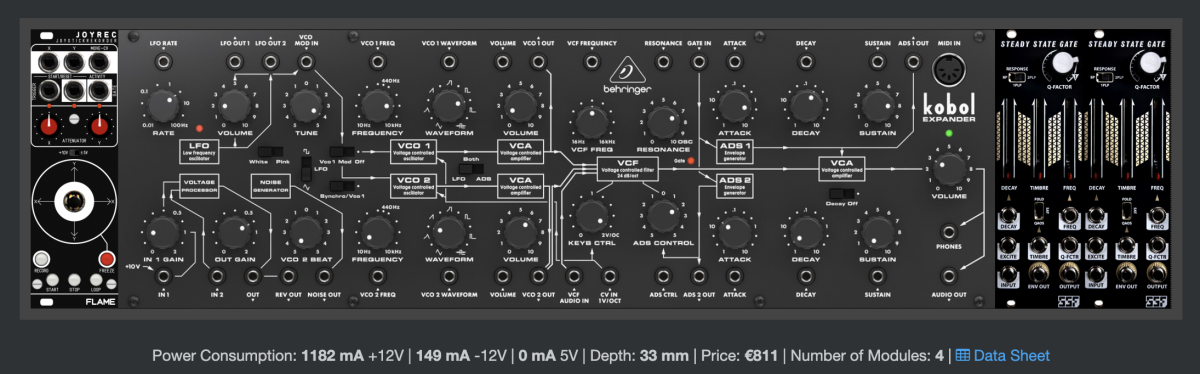
Task: Click the IN 1 GAIN knob
Action: (164, 232)
